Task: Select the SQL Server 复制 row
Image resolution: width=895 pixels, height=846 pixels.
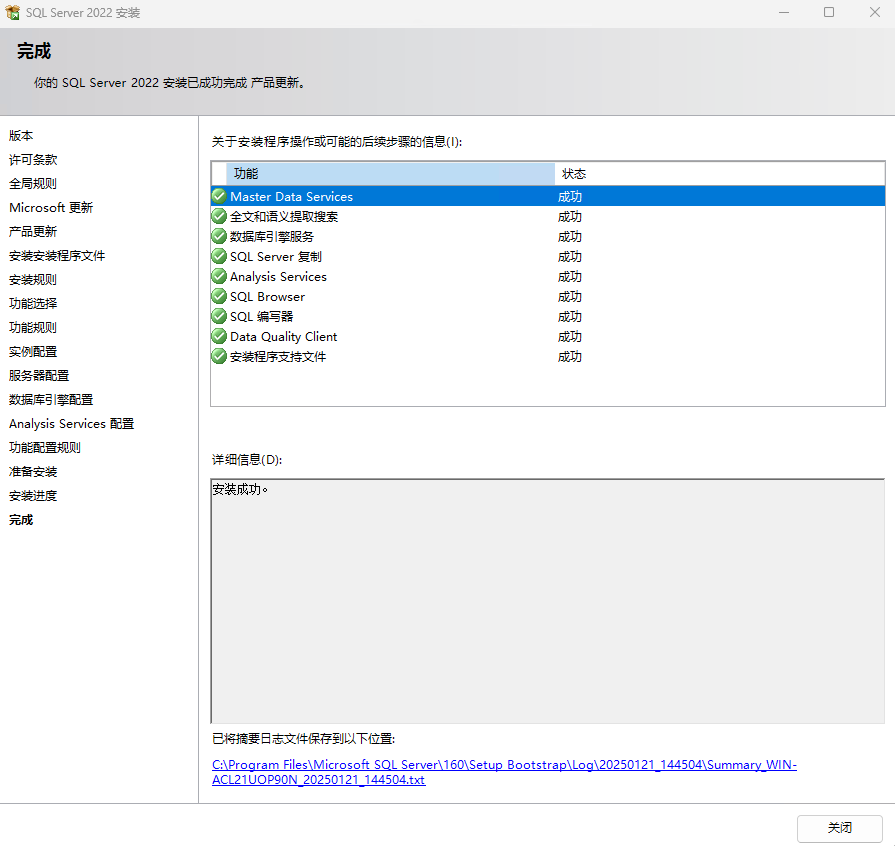Action: pyautogui.click(x=548, y=256)
